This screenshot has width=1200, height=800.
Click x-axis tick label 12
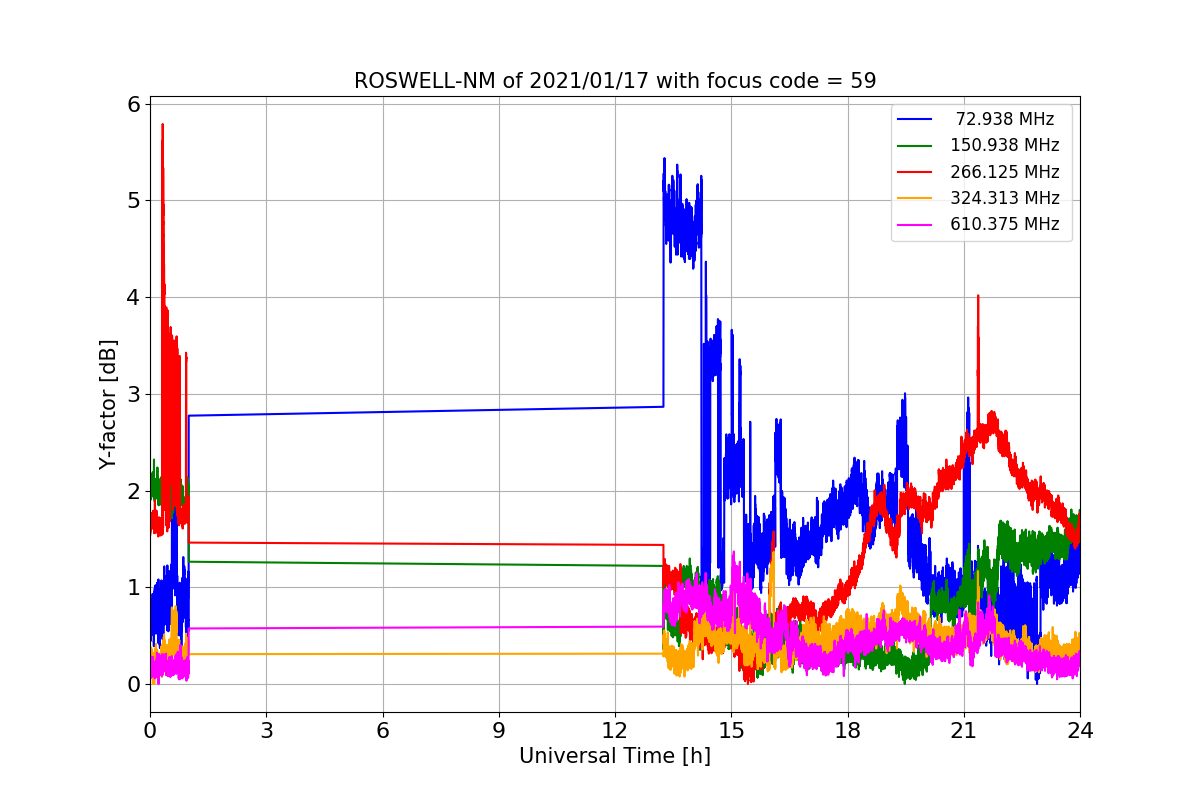[615, 731]
